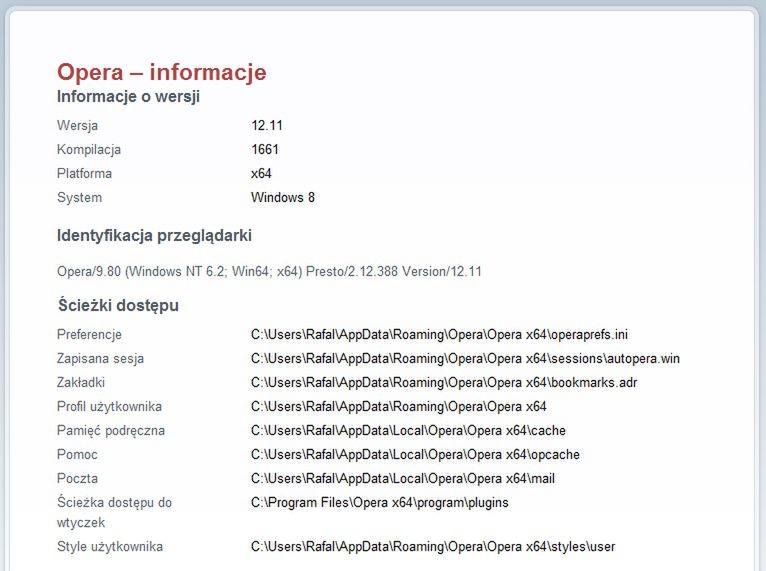766x571 pixels.
Task: Select the path ending in \cache
Action: (408, 430)
